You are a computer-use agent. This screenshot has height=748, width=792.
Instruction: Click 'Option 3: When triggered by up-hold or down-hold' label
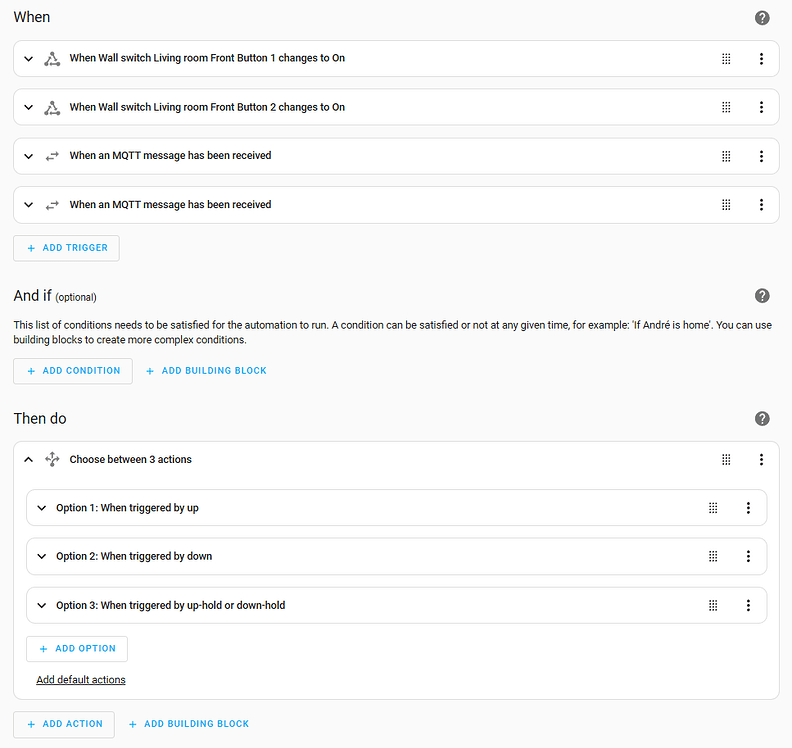point(170,606)
